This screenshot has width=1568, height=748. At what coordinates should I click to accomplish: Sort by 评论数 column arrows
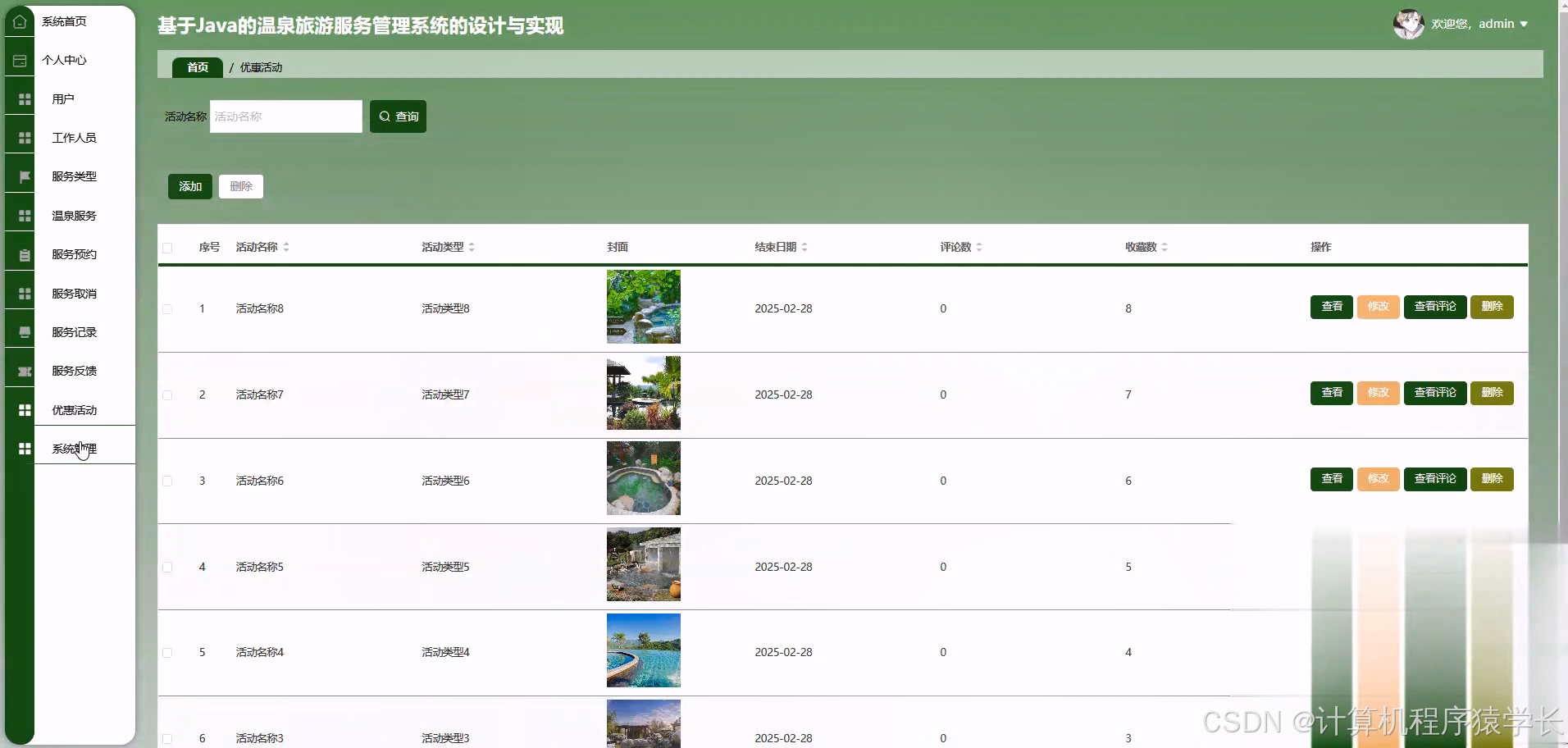point(979,247)
